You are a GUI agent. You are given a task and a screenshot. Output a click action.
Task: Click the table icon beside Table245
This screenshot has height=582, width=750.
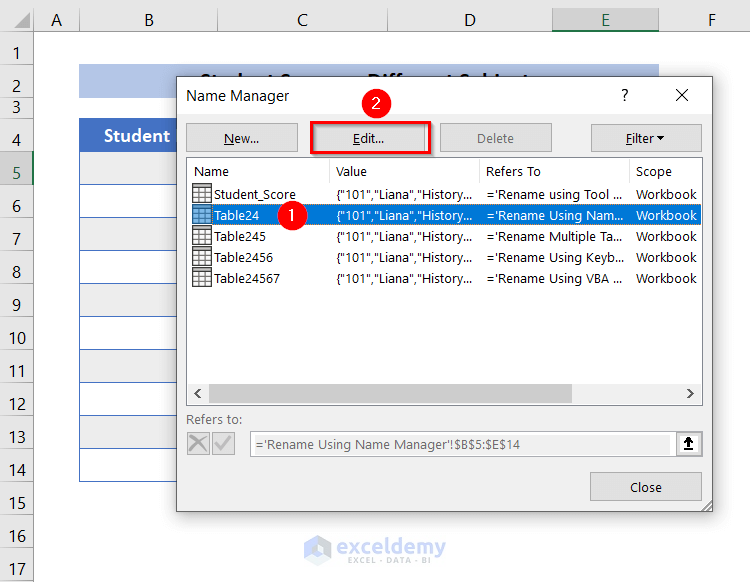pos(201,236)
